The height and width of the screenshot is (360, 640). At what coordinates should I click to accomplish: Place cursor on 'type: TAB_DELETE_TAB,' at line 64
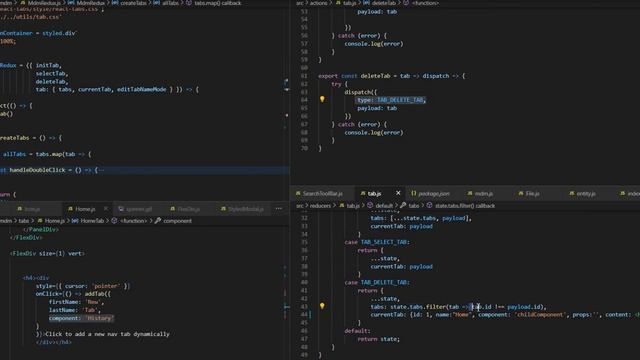point(391,100)
